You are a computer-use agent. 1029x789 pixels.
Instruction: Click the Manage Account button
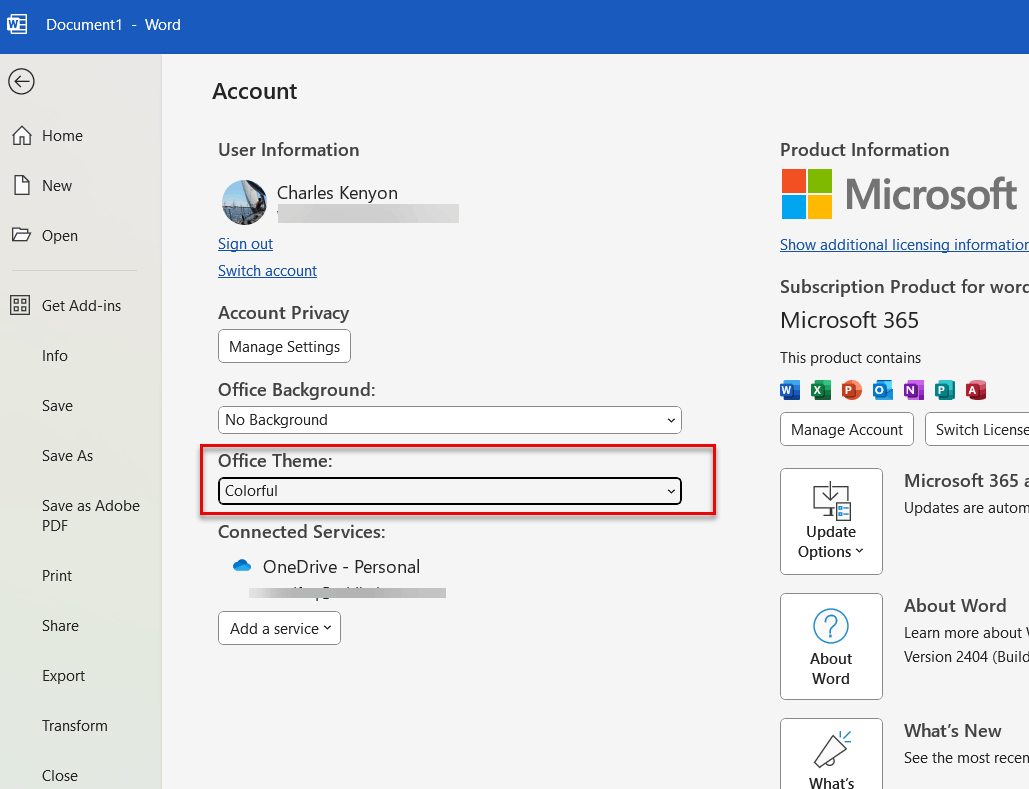[847, 429]
